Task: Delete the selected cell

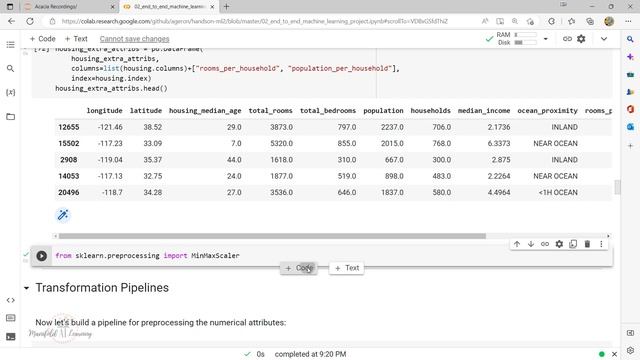Action: coord(587,244)
